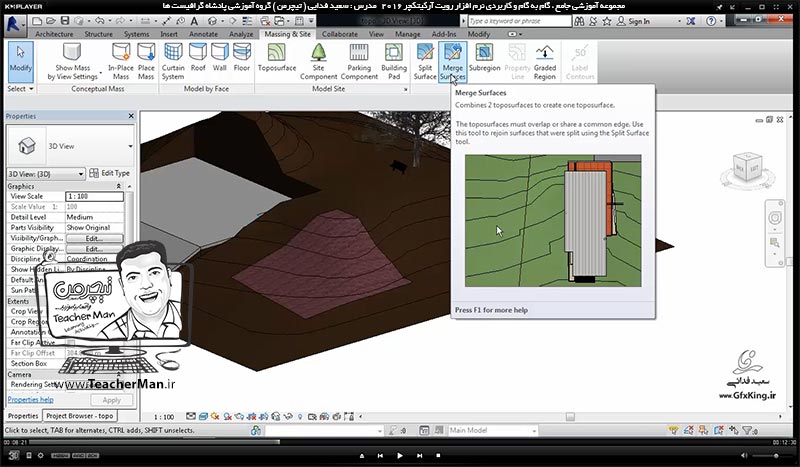
Task: Toggle Far Clip Active checkbox
Action: click(71, 342)
